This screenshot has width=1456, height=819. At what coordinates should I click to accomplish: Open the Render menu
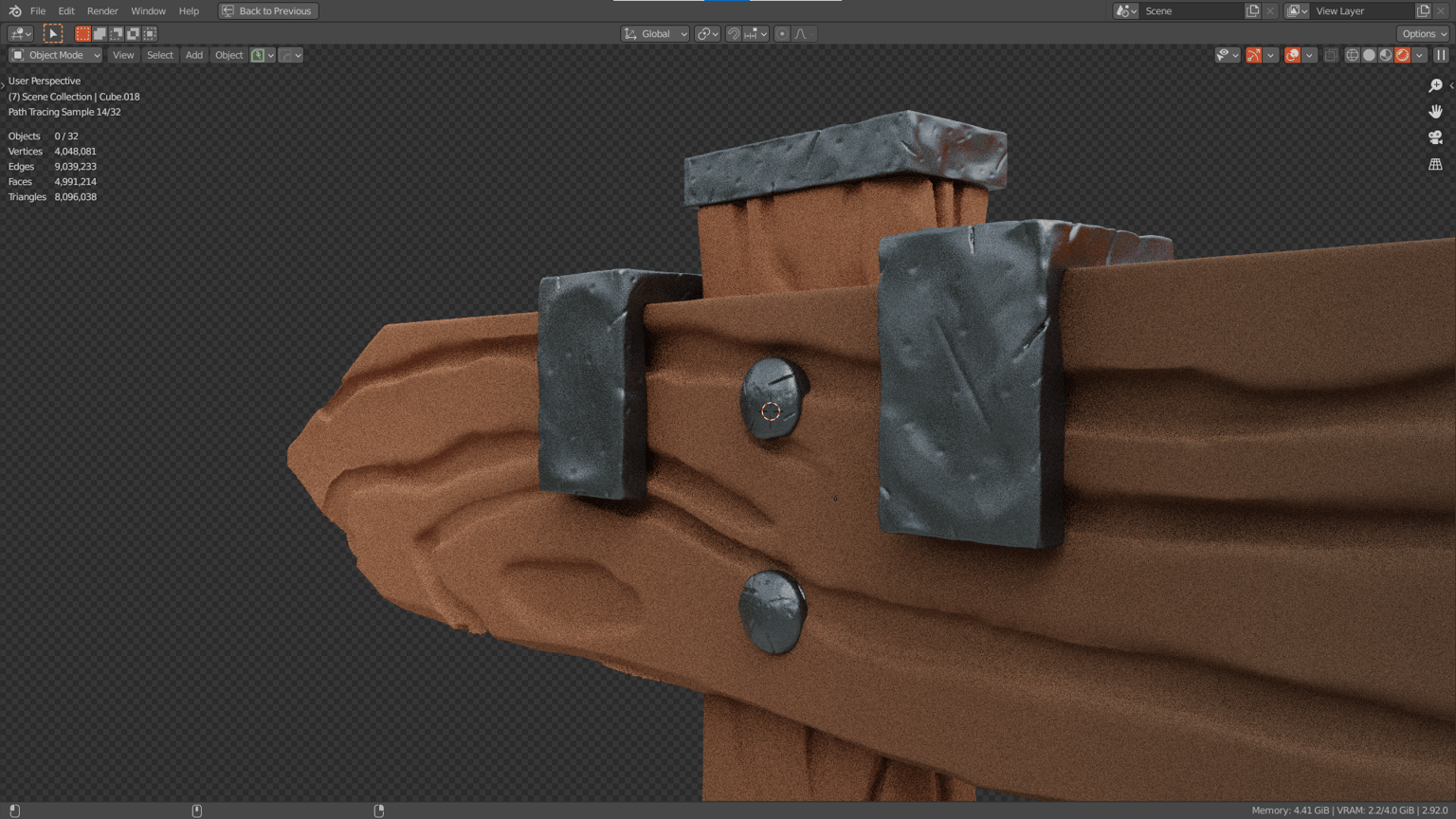[x=102, y=10]
